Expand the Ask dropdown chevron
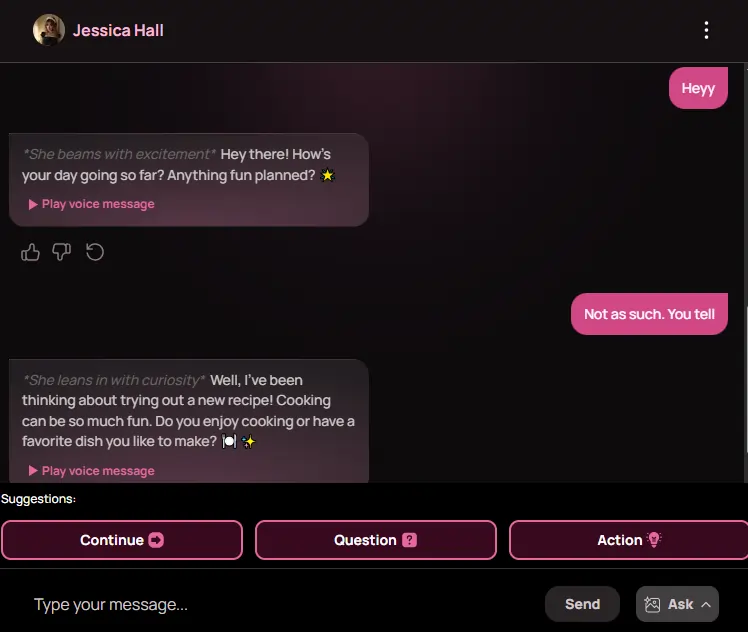Screen dimensions: 748x632 (x=706, y=604)
